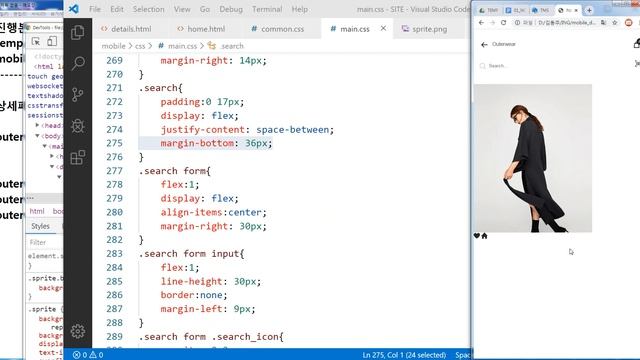Image resolution: width=640 pixels, height=360 pixels.
Task: Toggle device toolbar icon in DevTools
Action: point(52,41)
